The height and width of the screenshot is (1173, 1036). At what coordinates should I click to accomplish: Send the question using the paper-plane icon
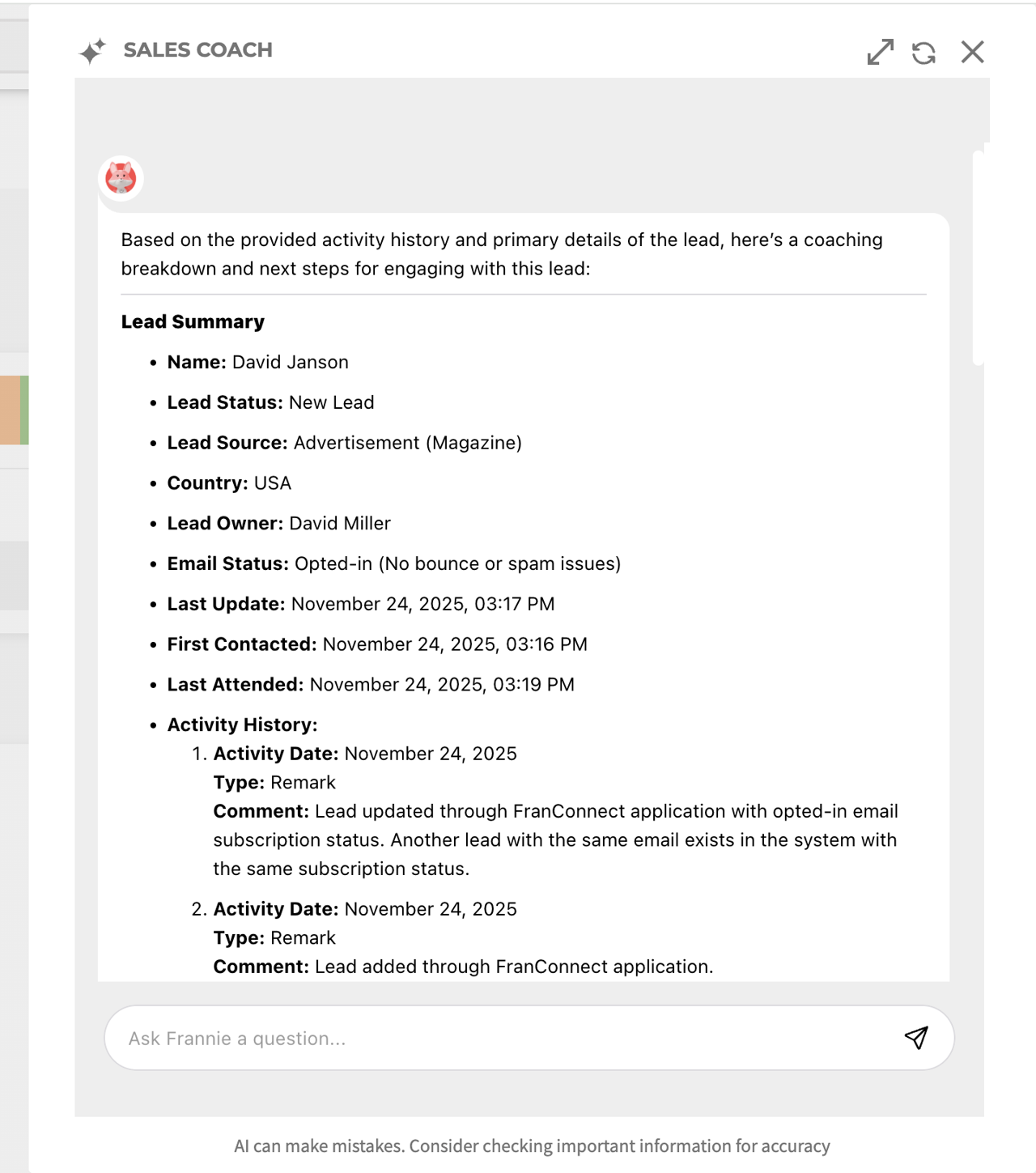pyautogui.click(x=917, y=1038)
